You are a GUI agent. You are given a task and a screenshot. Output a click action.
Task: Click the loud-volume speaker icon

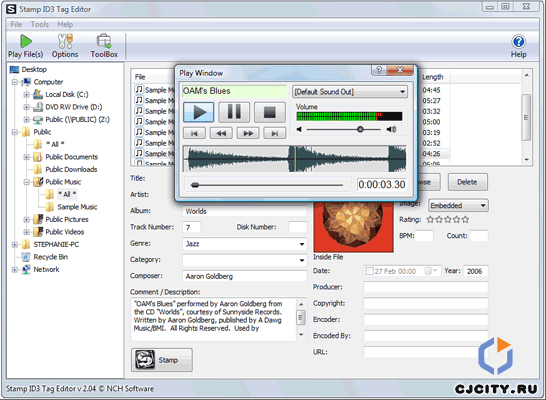(x=391, y=130)
